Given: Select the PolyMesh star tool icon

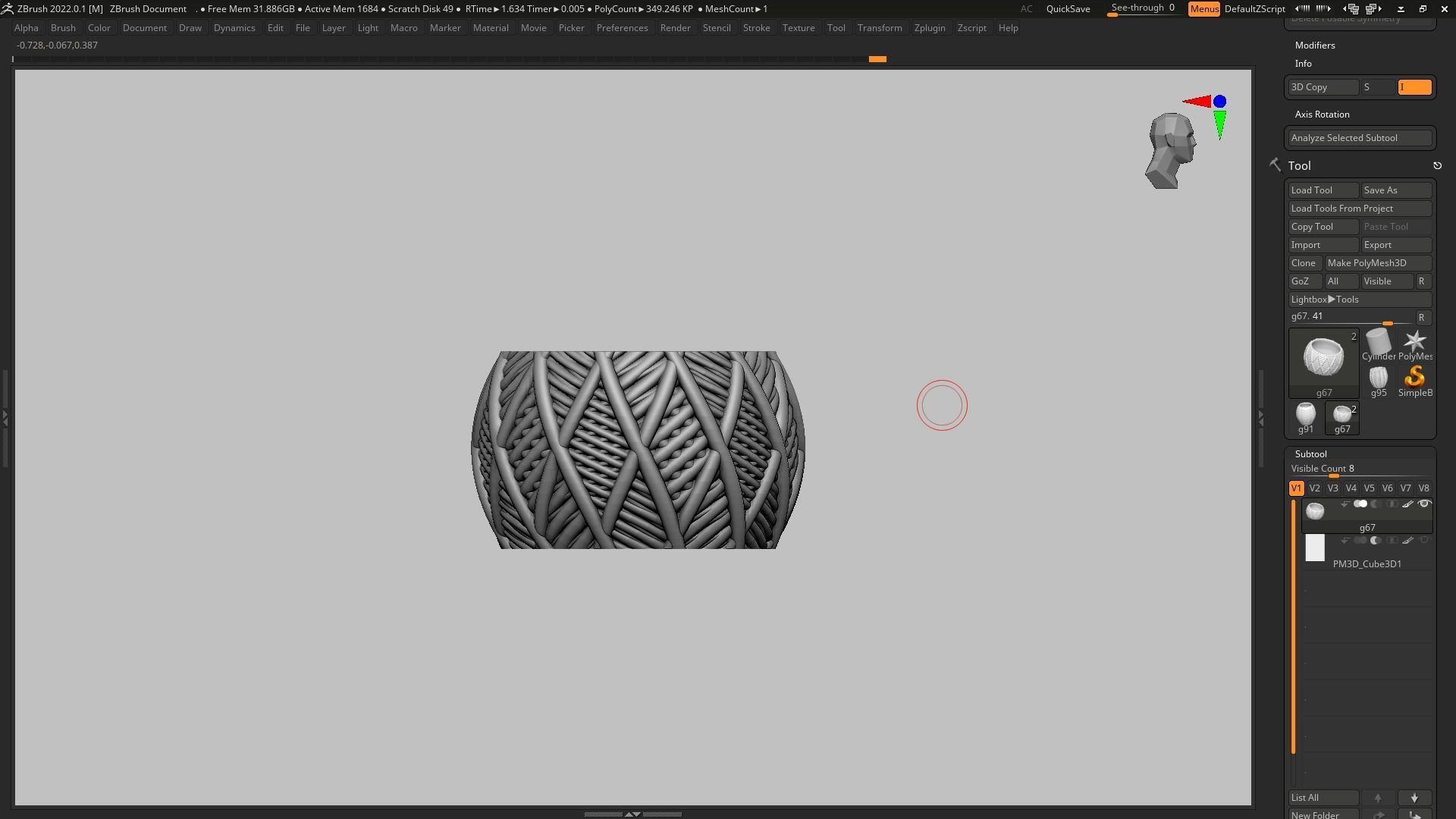Looking at the screenshot, I should 1414,342.
